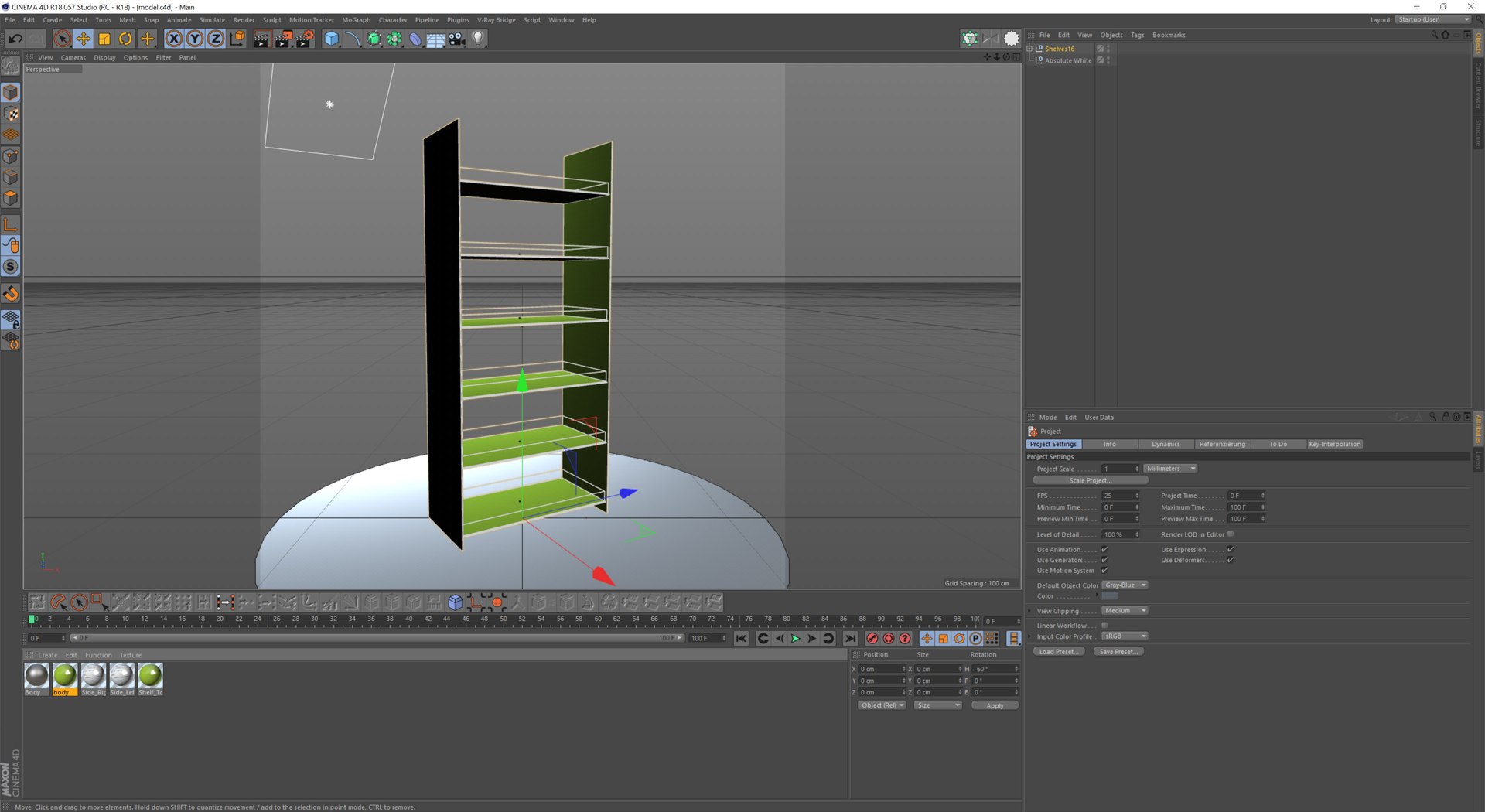Open the Key-Interpolation tab
This screenshot has width=1485, height=812.
point(1335,445)
